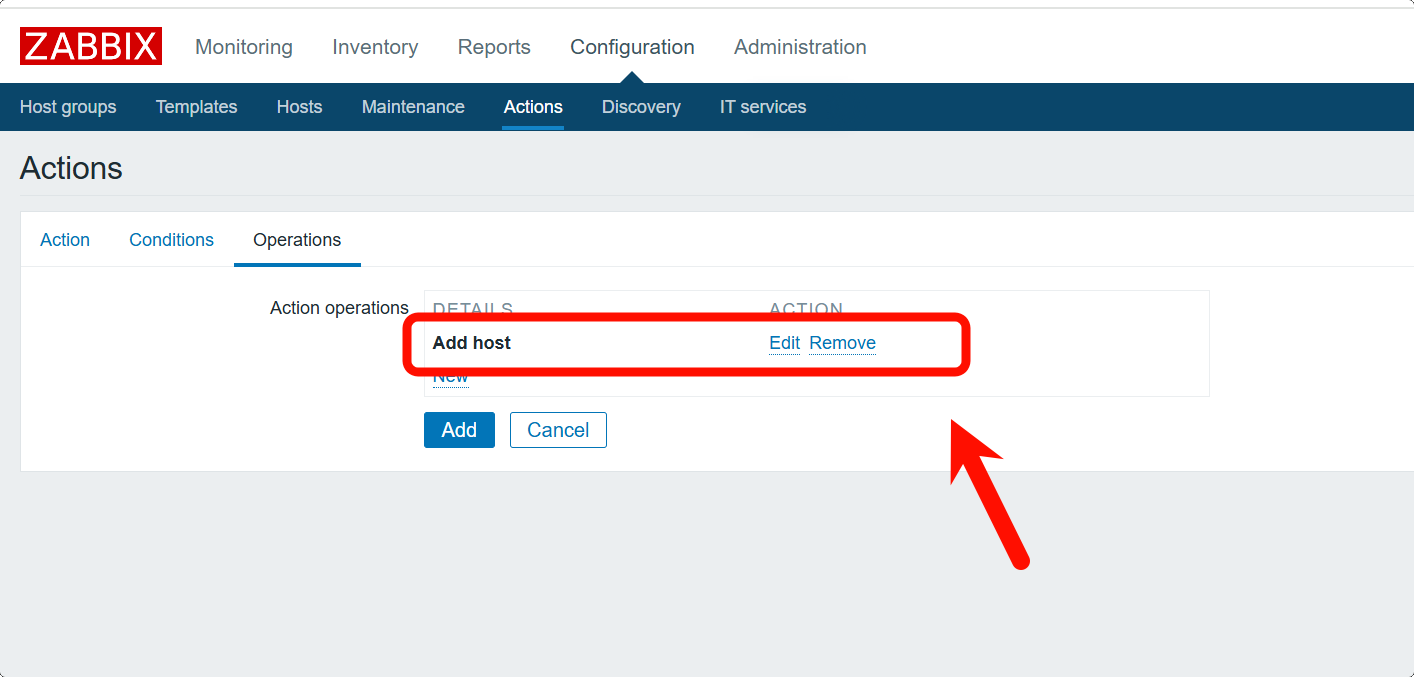Screen dimensions: 1414x677
Task: Go to the Hosts page
Action: click(x=299, y=107)
